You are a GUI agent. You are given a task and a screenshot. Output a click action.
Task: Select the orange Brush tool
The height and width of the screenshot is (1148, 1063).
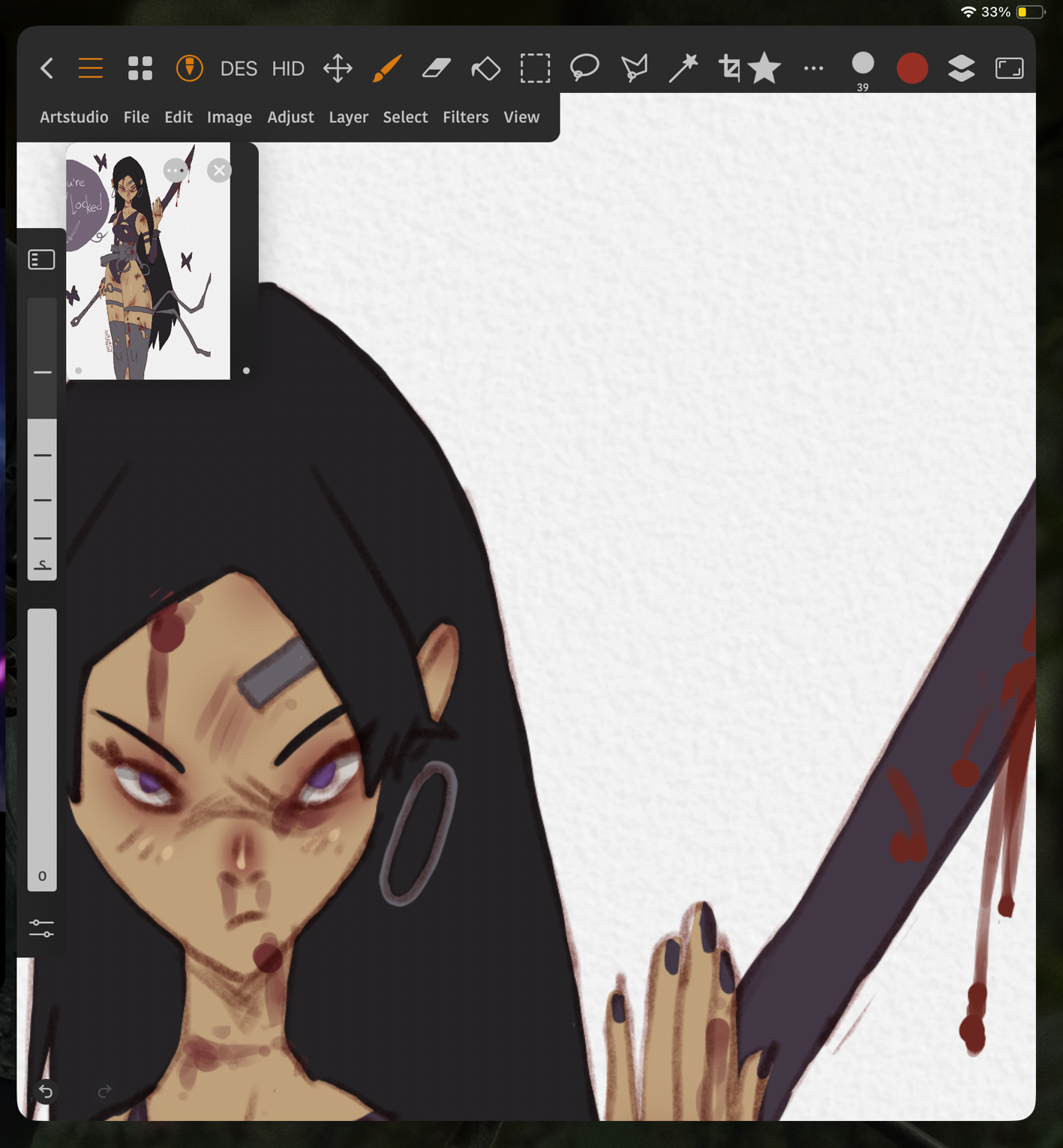point(387,68)
